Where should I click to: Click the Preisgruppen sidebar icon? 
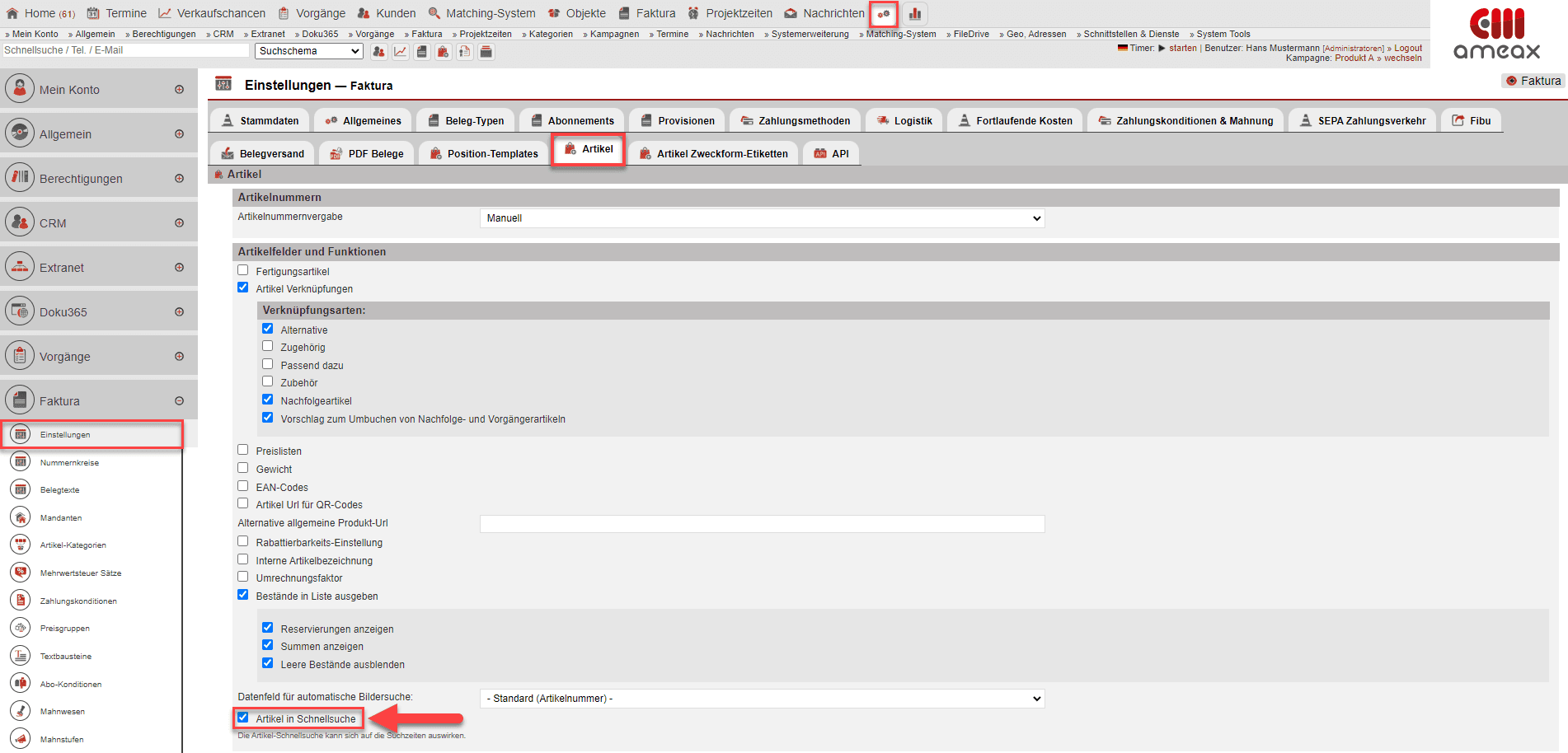point(21,628)
